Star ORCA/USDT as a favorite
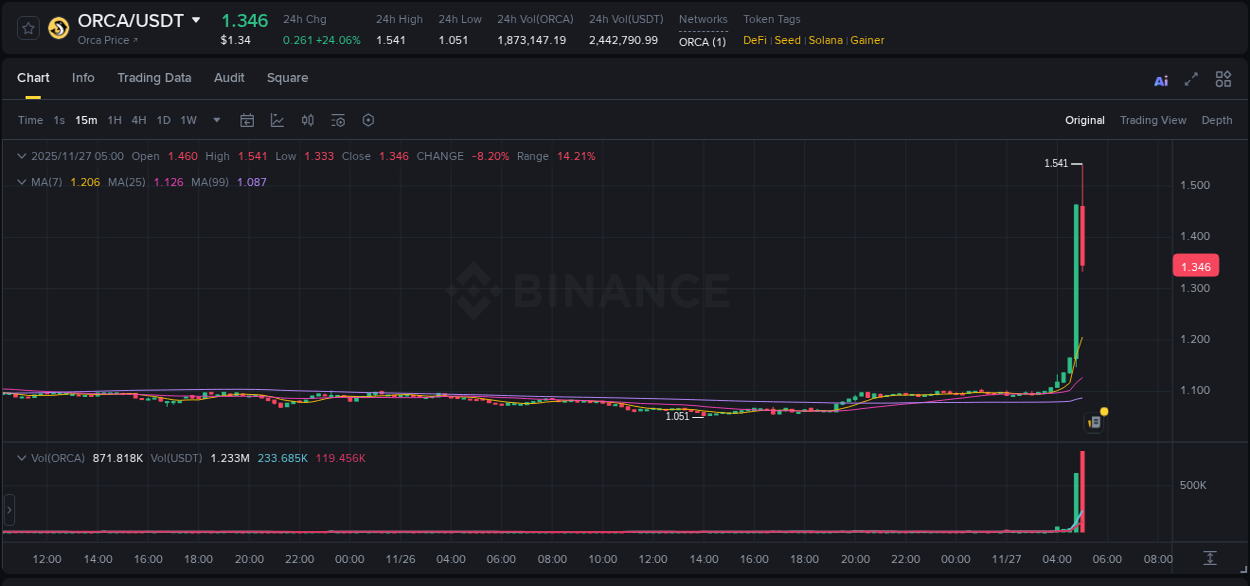 (27, 27)
